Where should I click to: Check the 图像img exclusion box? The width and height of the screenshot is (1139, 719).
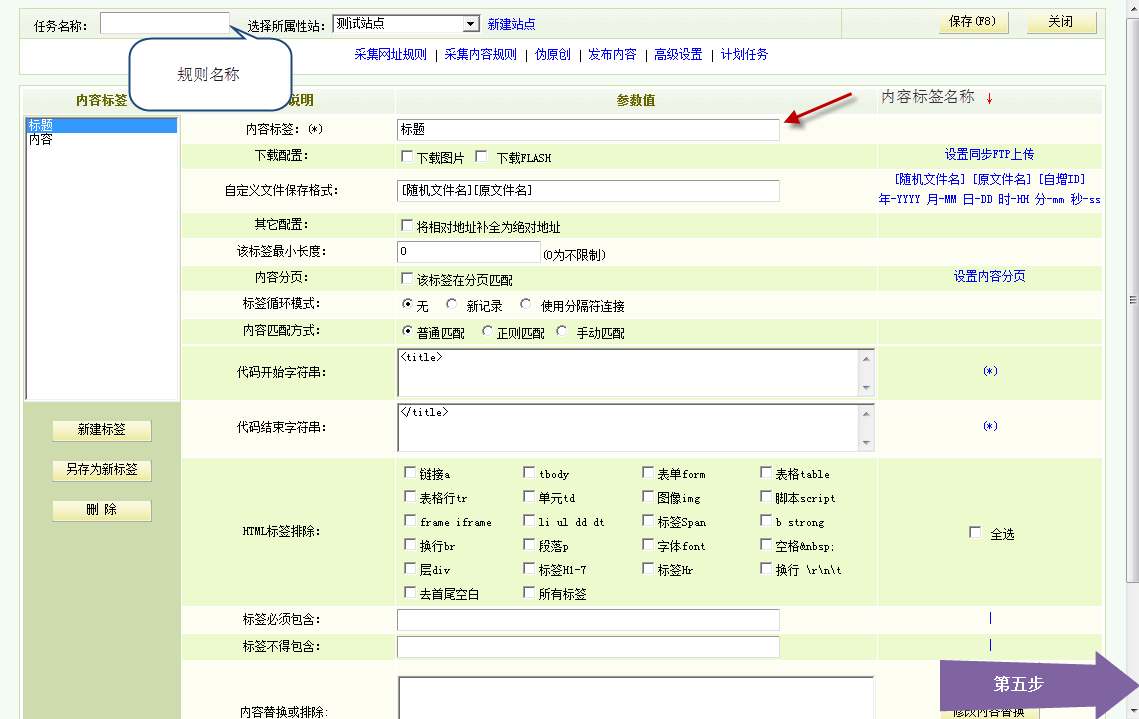coord(648,497)
